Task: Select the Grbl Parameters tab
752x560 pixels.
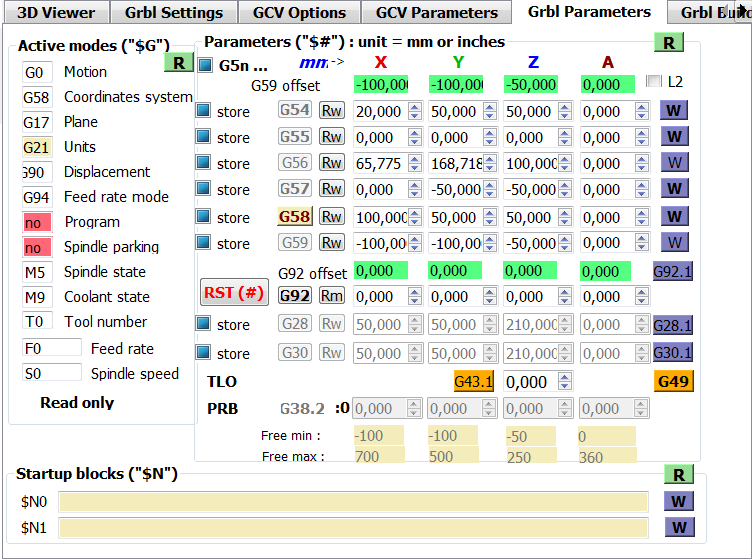Action: coord(589,12)
